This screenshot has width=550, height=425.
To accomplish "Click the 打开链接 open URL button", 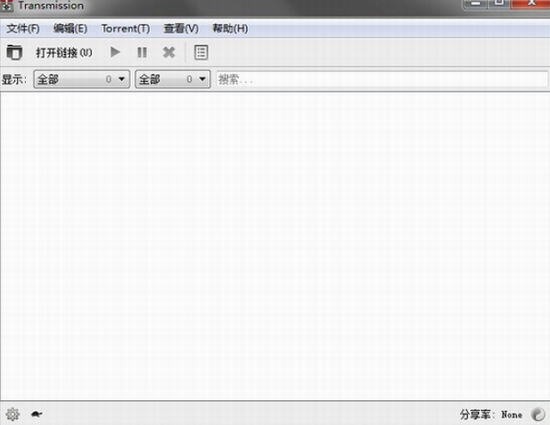I will 64,53.
